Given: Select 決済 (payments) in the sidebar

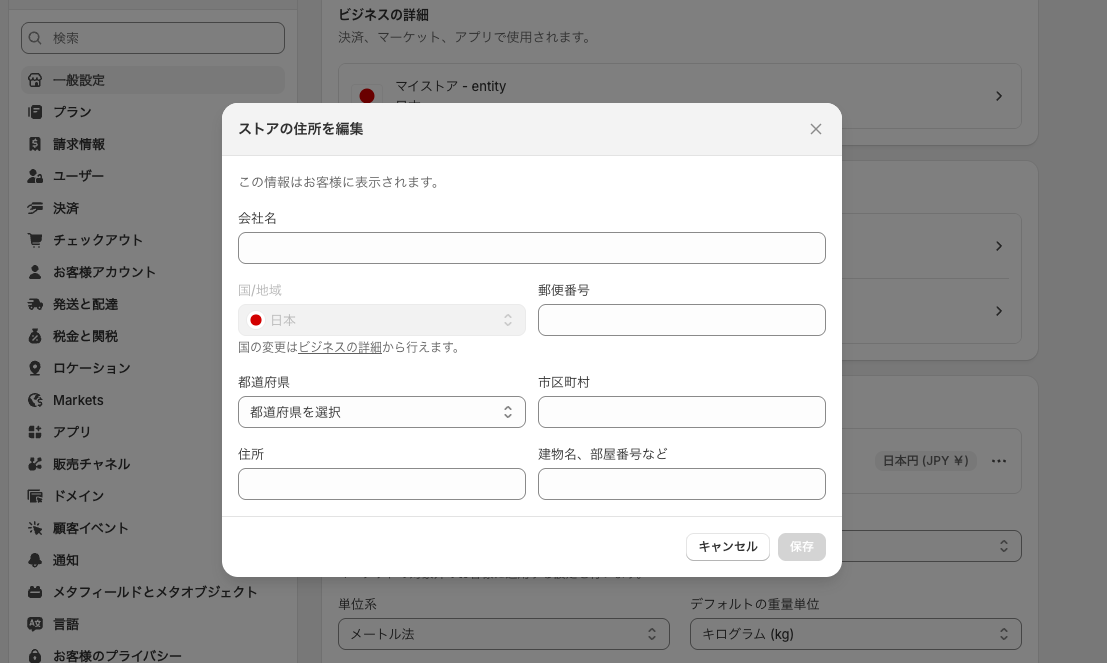Looking at the screenshot, I should (66, 208).
